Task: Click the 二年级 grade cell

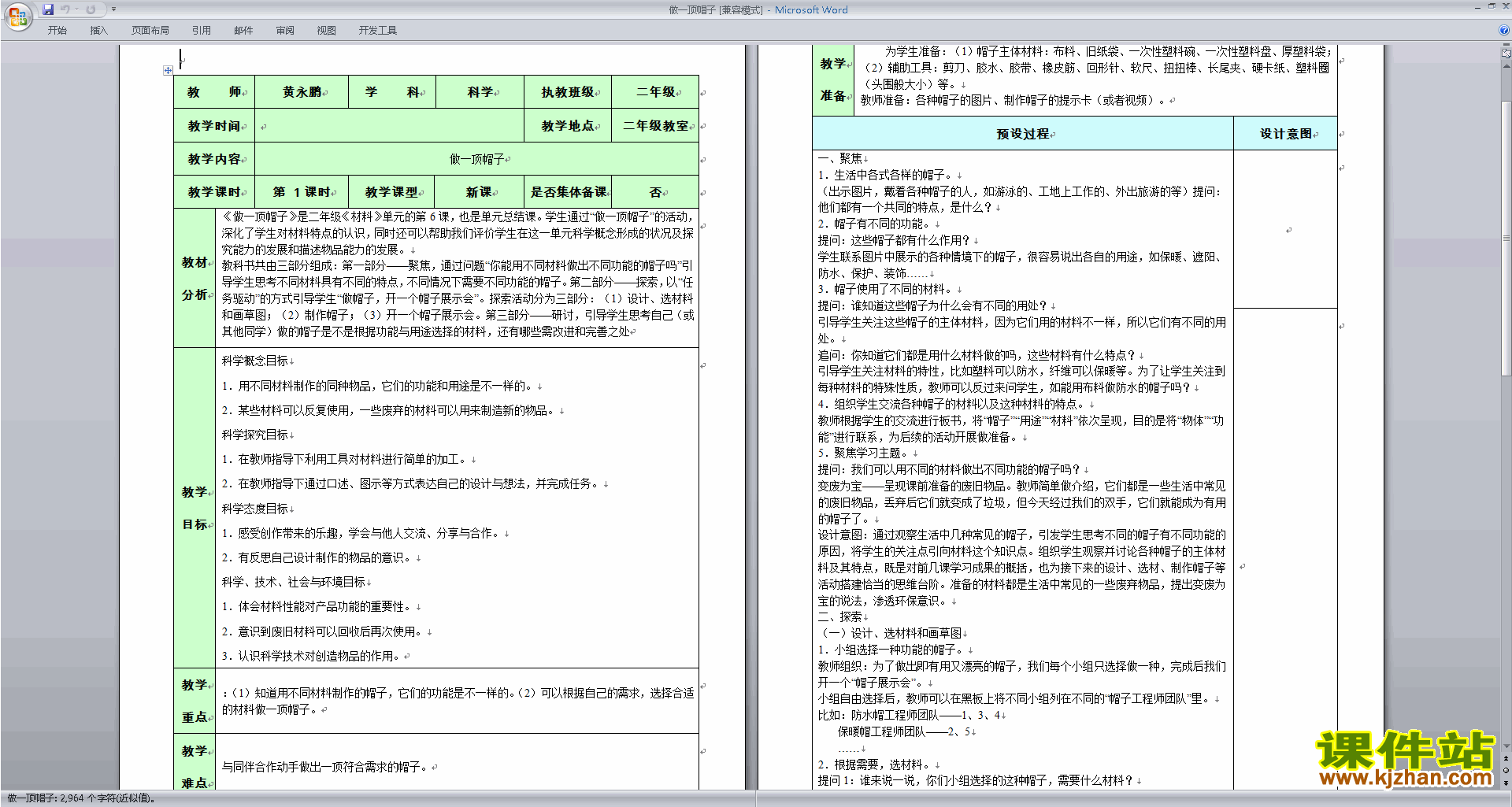Action: 655,92
